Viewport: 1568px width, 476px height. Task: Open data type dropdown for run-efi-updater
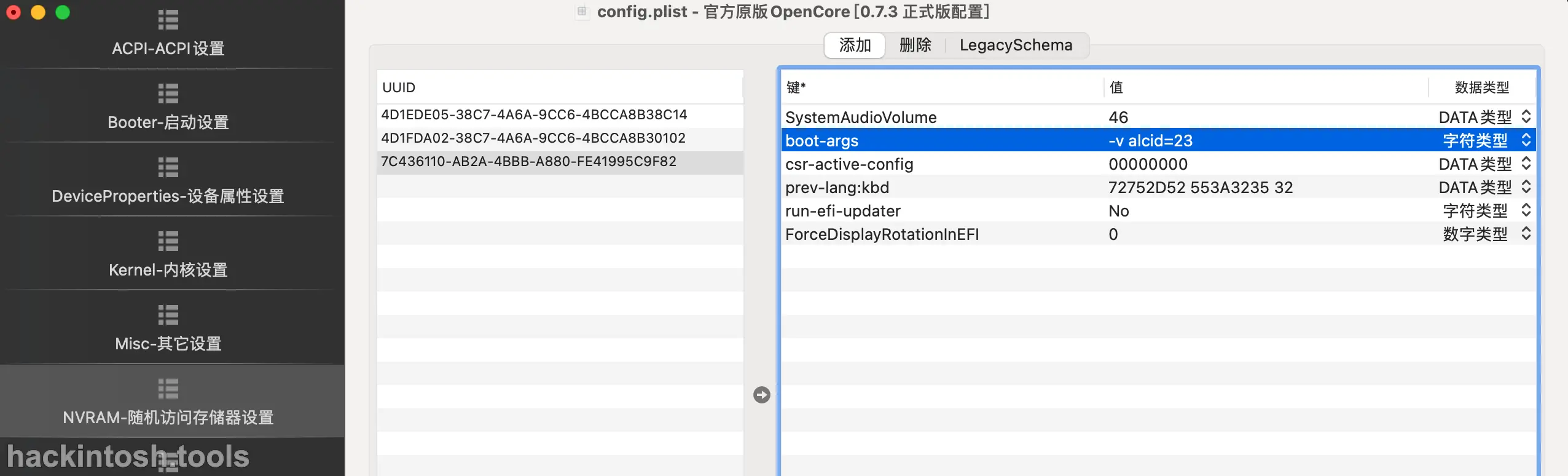[1526, 210]
